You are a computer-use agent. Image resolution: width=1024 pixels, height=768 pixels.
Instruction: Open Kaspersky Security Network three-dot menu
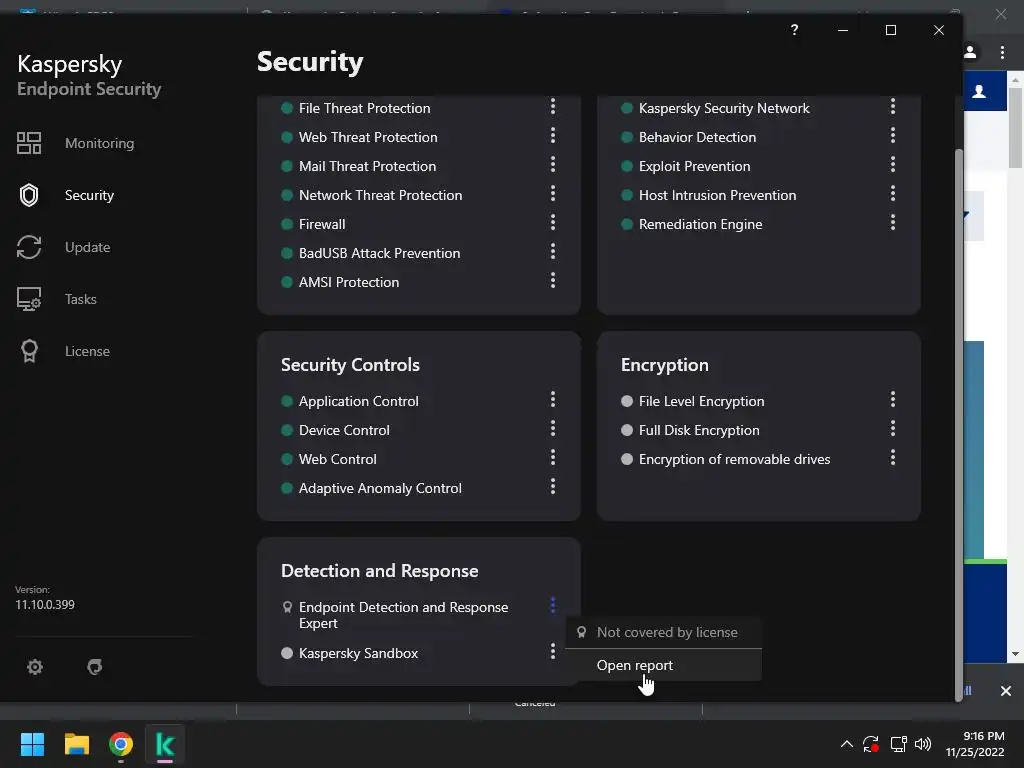893,106
